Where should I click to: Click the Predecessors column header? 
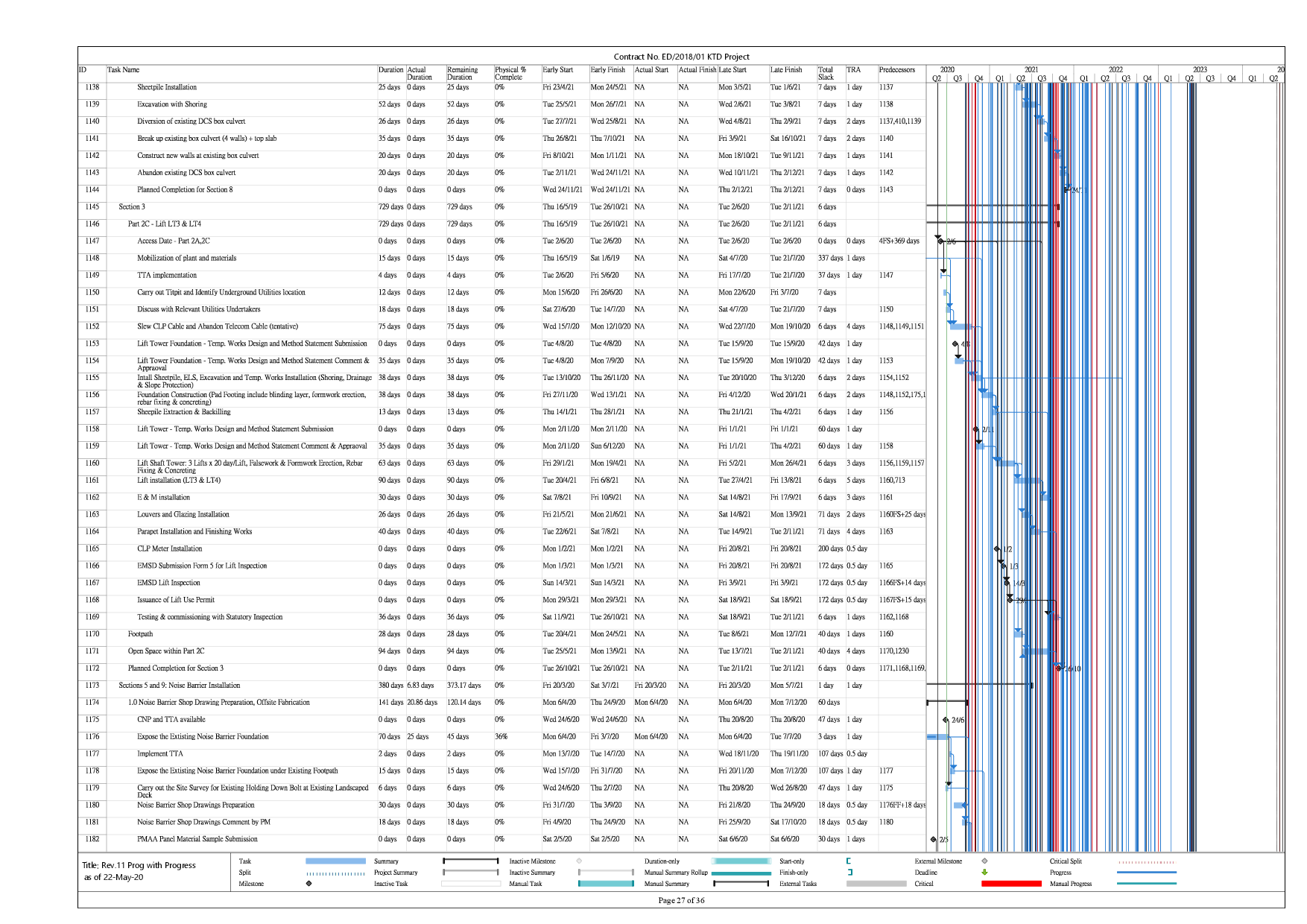click(x=896, y=70)
